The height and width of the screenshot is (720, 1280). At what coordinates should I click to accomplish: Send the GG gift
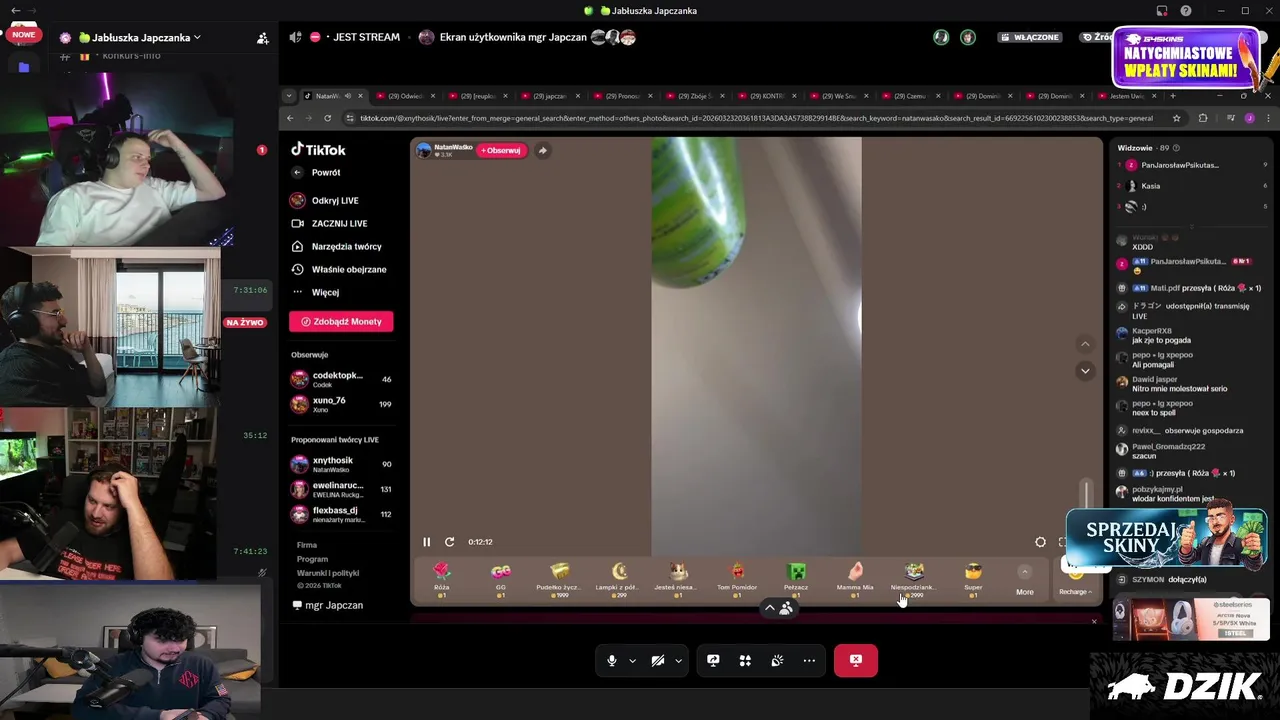point(501,580)
